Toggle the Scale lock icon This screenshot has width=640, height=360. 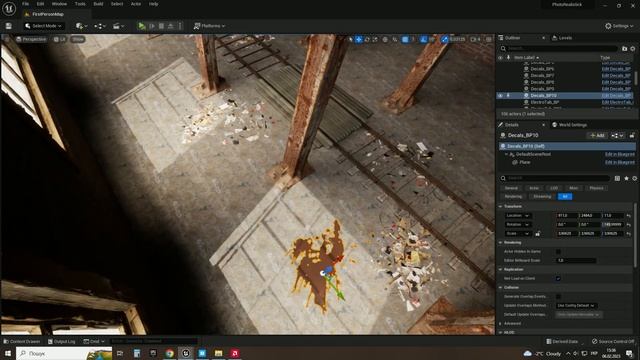pos(538,234)
